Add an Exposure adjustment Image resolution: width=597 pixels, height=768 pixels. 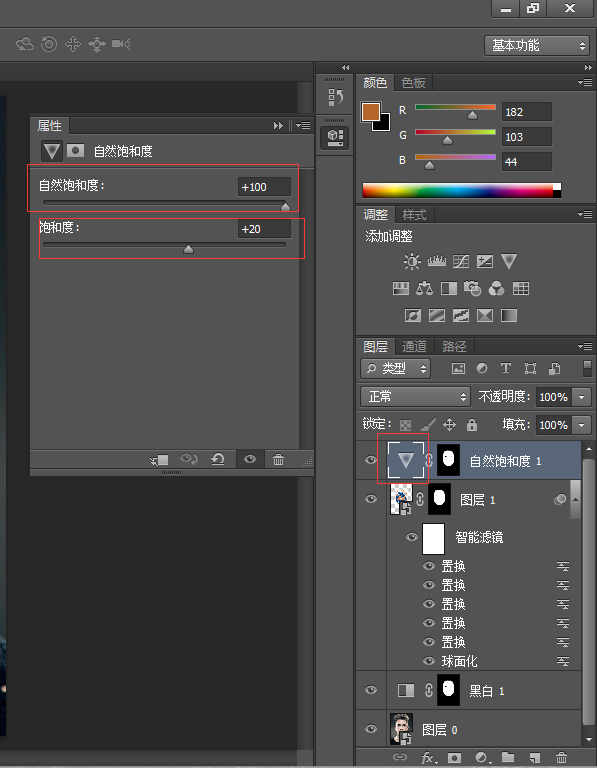(485, 262)
